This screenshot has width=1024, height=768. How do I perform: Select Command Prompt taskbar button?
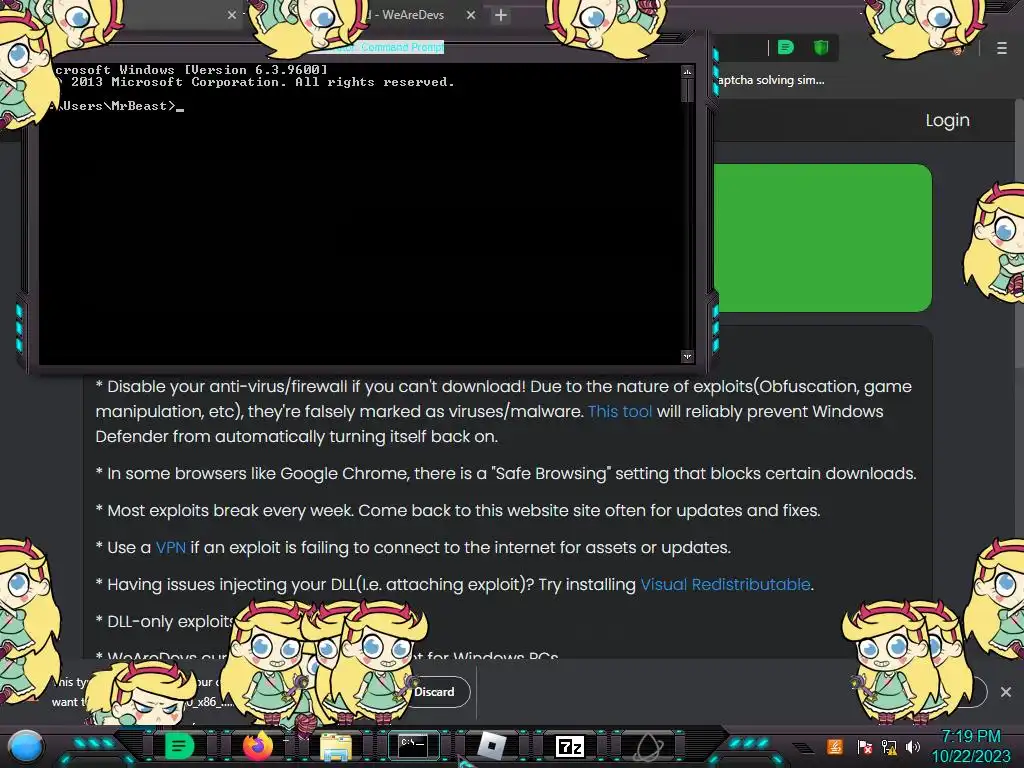(x=413, y=746)
